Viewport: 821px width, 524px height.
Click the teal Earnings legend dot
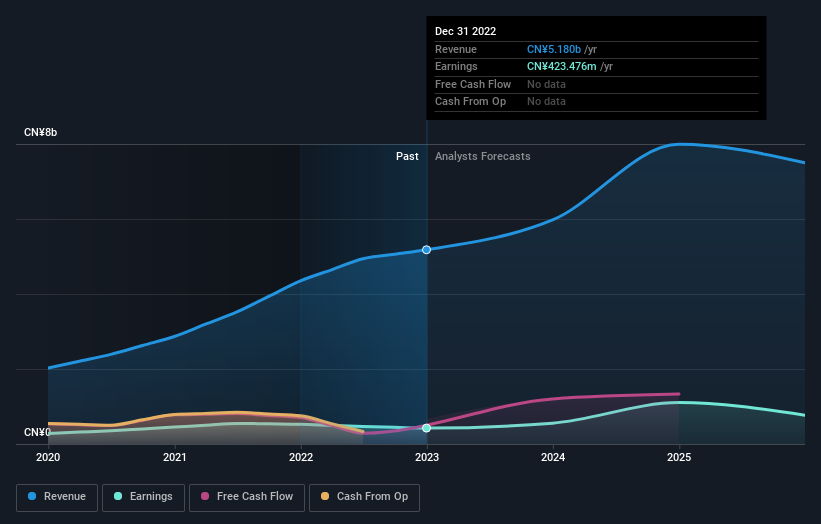pos(118,496)
